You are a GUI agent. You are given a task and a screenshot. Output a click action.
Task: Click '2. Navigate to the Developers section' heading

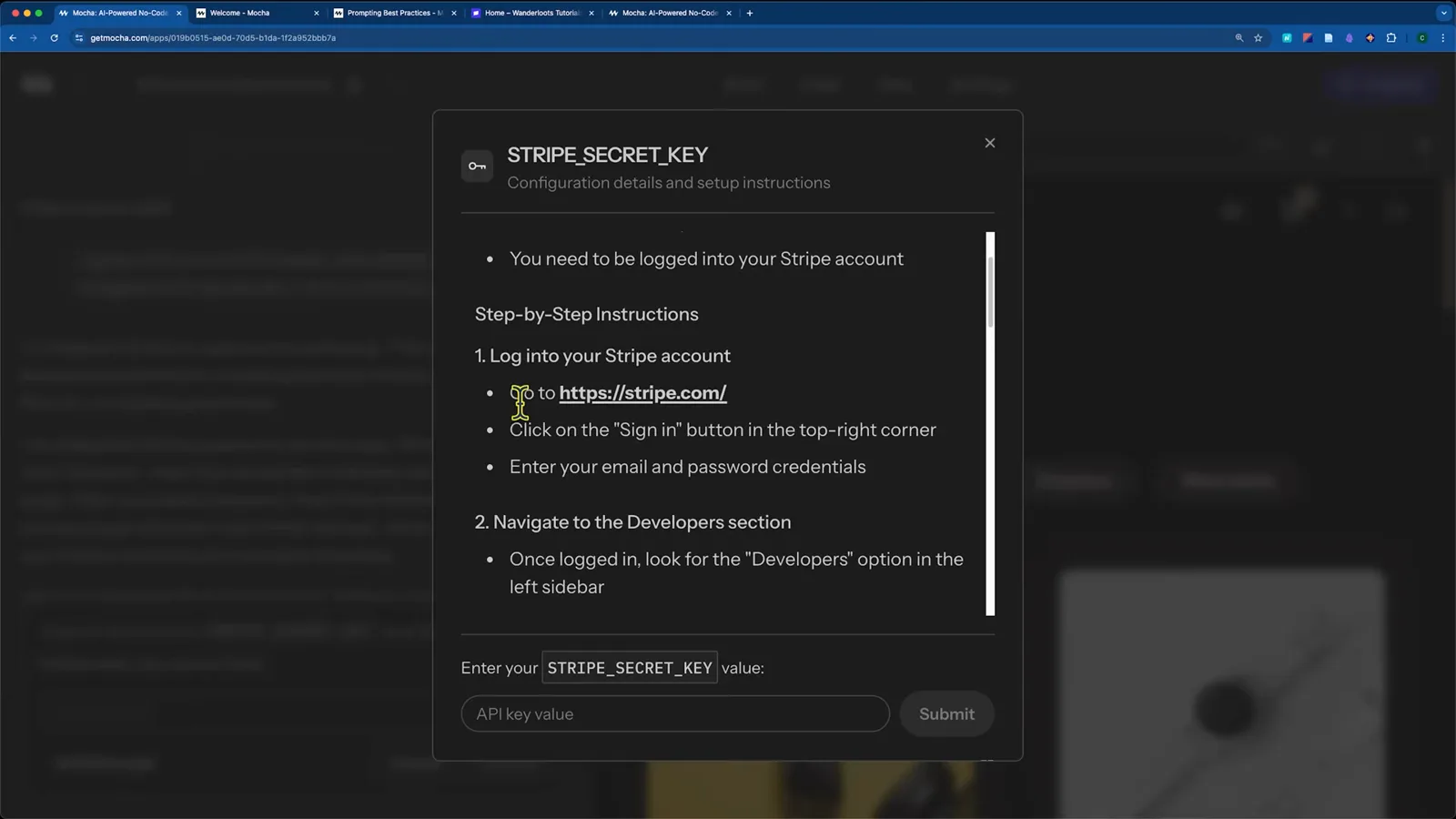point(632,522)
